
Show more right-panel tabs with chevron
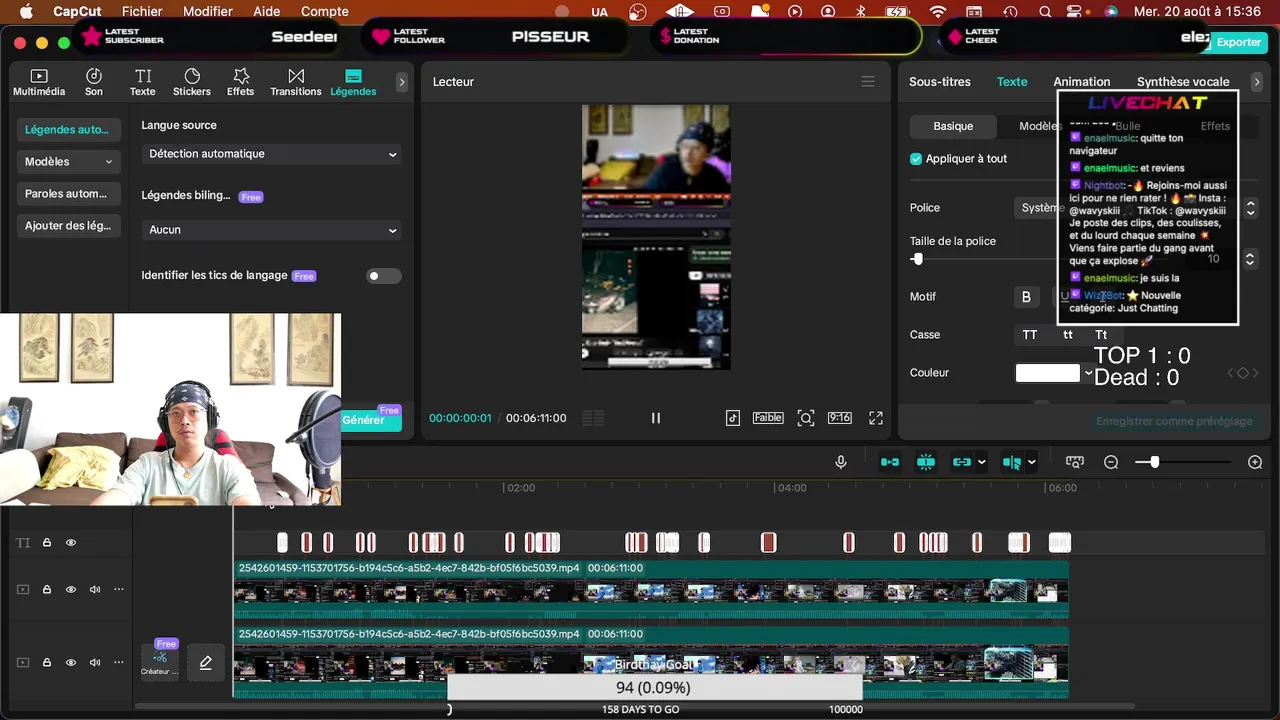[x=1257, y=82]
